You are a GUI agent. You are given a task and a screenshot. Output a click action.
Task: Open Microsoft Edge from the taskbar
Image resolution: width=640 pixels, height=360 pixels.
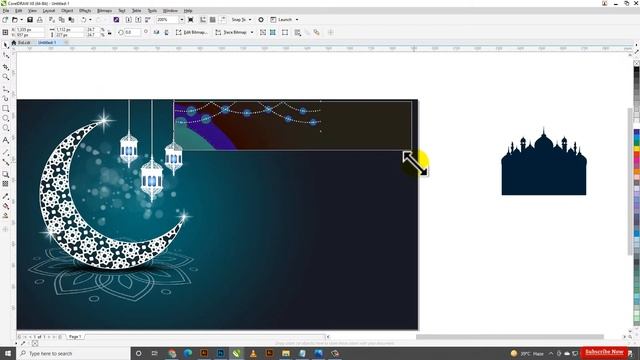tap(188, 353)
